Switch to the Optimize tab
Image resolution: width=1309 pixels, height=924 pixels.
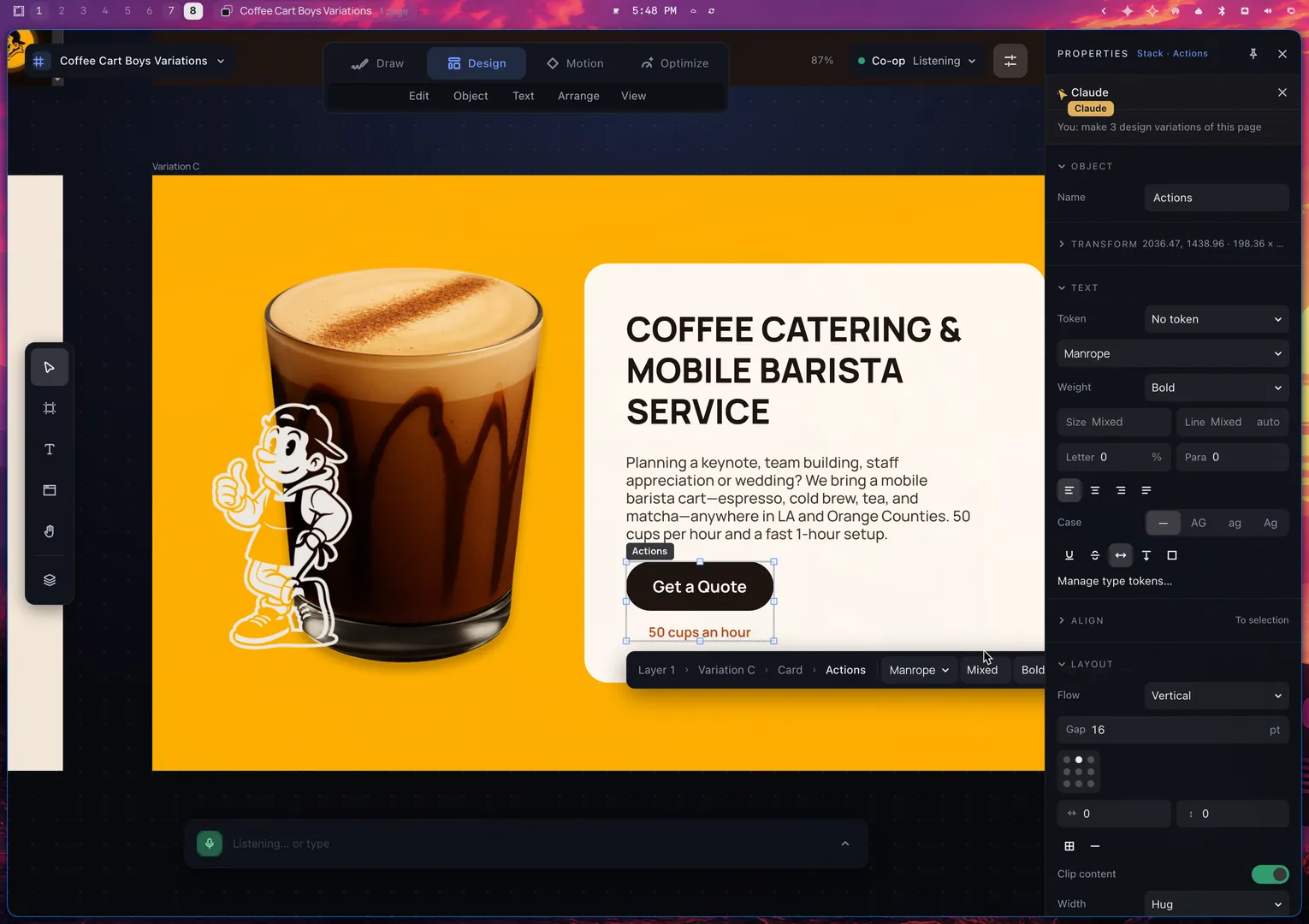pyautogui.click(x=674, y=63)
